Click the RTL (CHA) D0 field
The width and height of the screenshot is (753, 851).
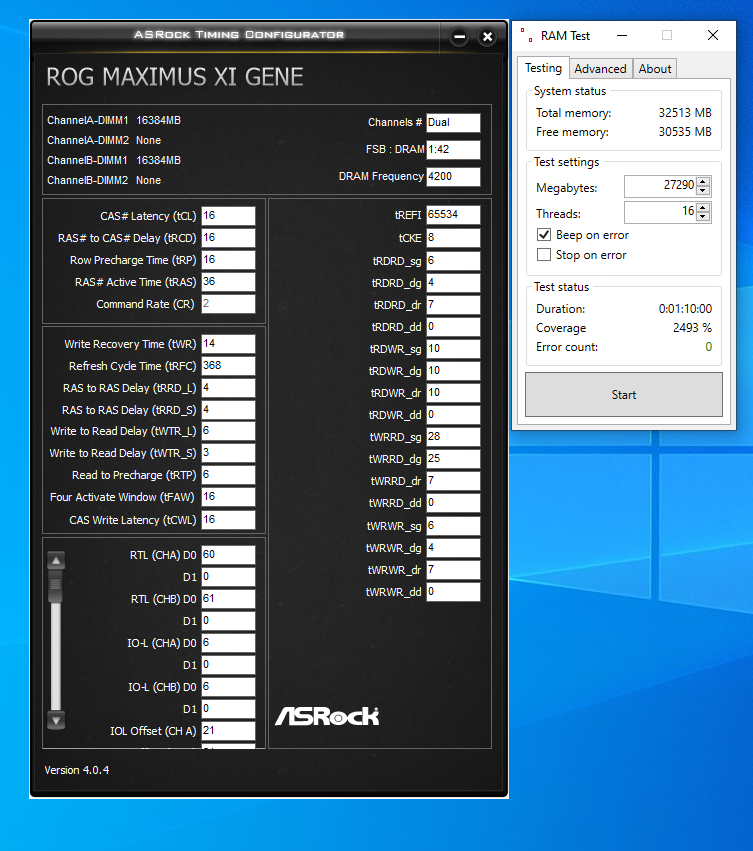click(228, 555)
